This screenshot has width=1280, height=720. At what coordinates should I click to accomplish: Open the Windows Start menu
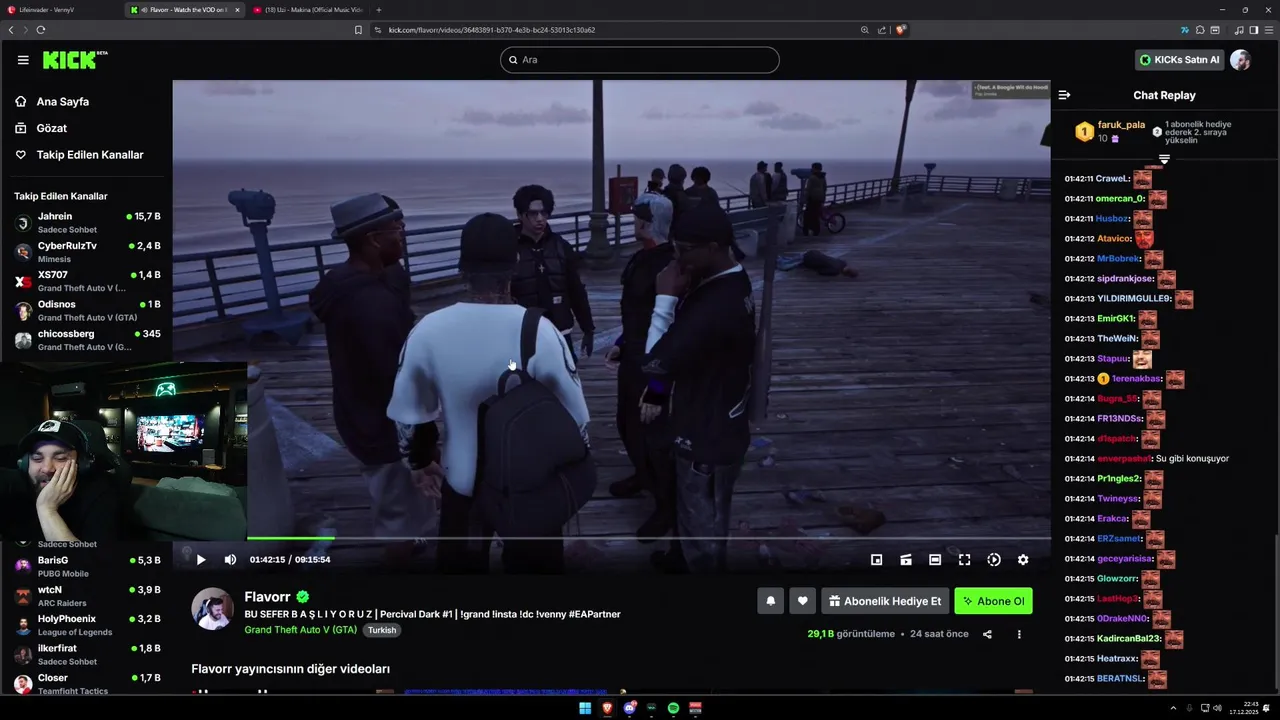pos(585,708)
